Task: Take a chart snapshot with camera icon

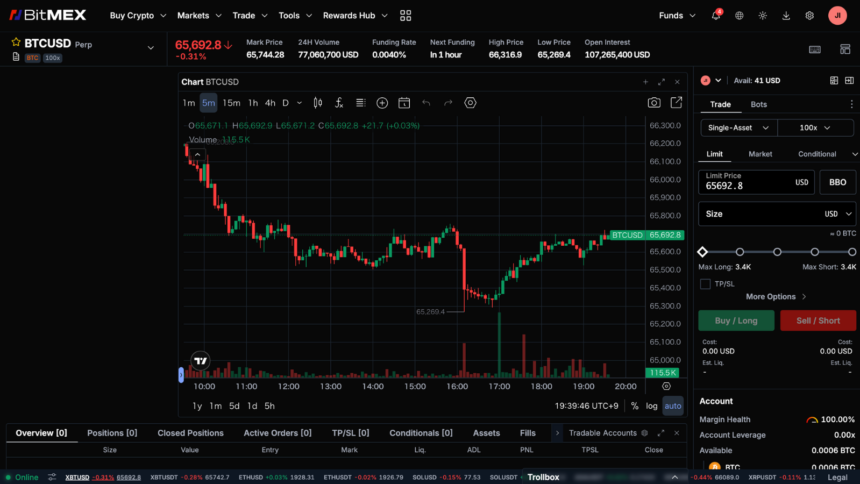Action: [654, 103]
